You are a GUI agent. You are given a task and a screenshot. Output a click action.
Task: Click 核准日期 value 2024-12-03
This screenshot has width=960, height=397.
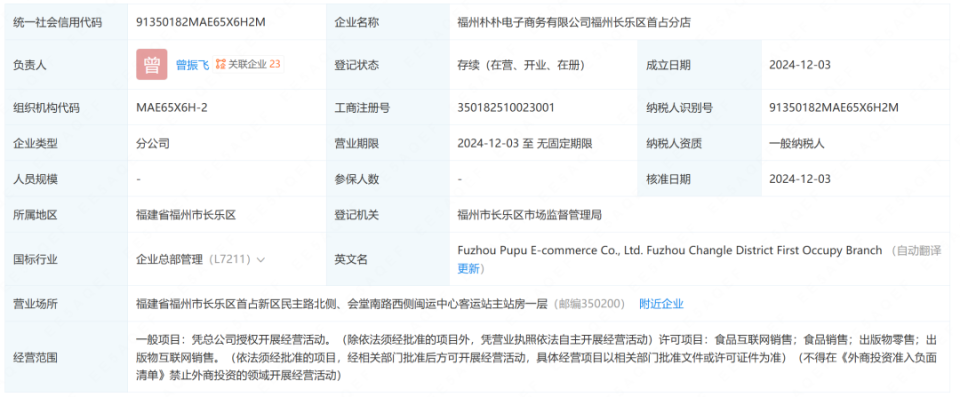point(800,180)
